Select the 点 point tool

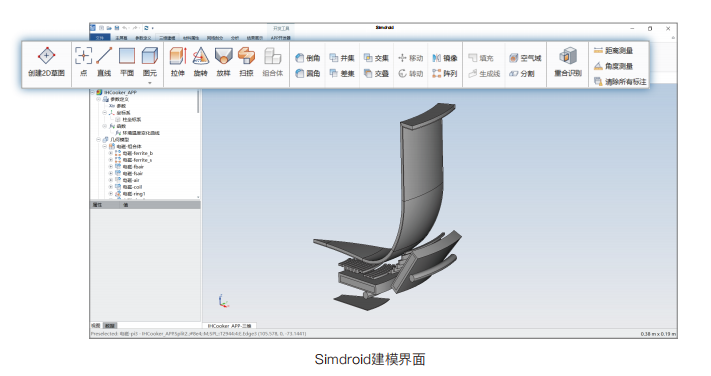[x=83, y=62]
